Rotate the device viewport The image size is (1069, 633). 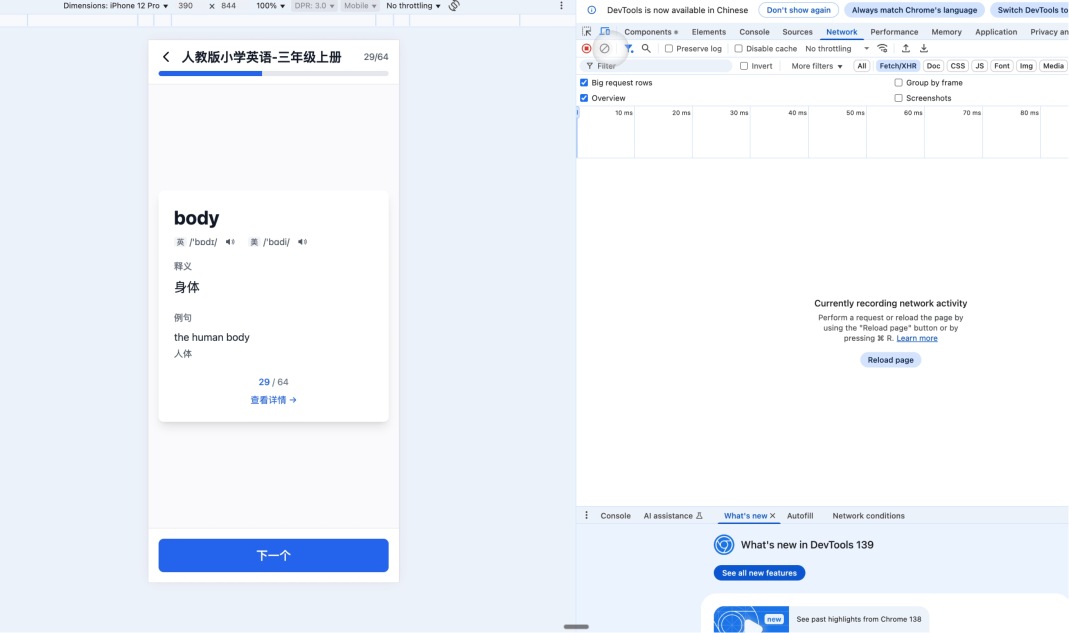click(x=454, y=6)
